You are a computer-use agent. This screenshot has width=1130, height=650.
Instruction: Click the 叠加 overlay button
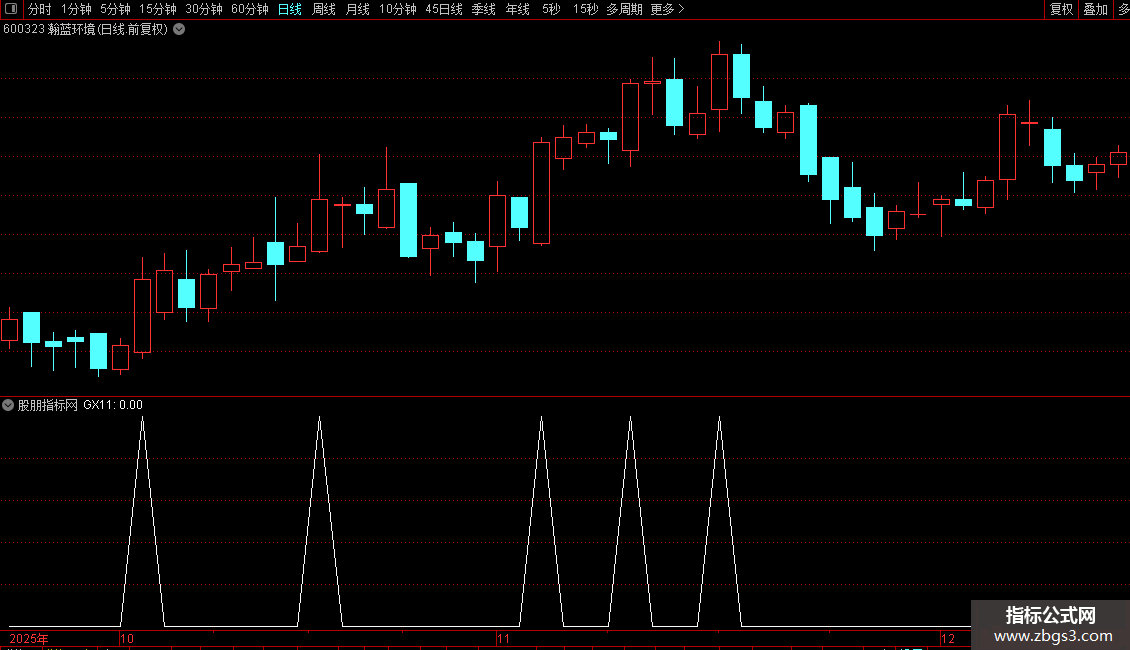pos(1095,9)
